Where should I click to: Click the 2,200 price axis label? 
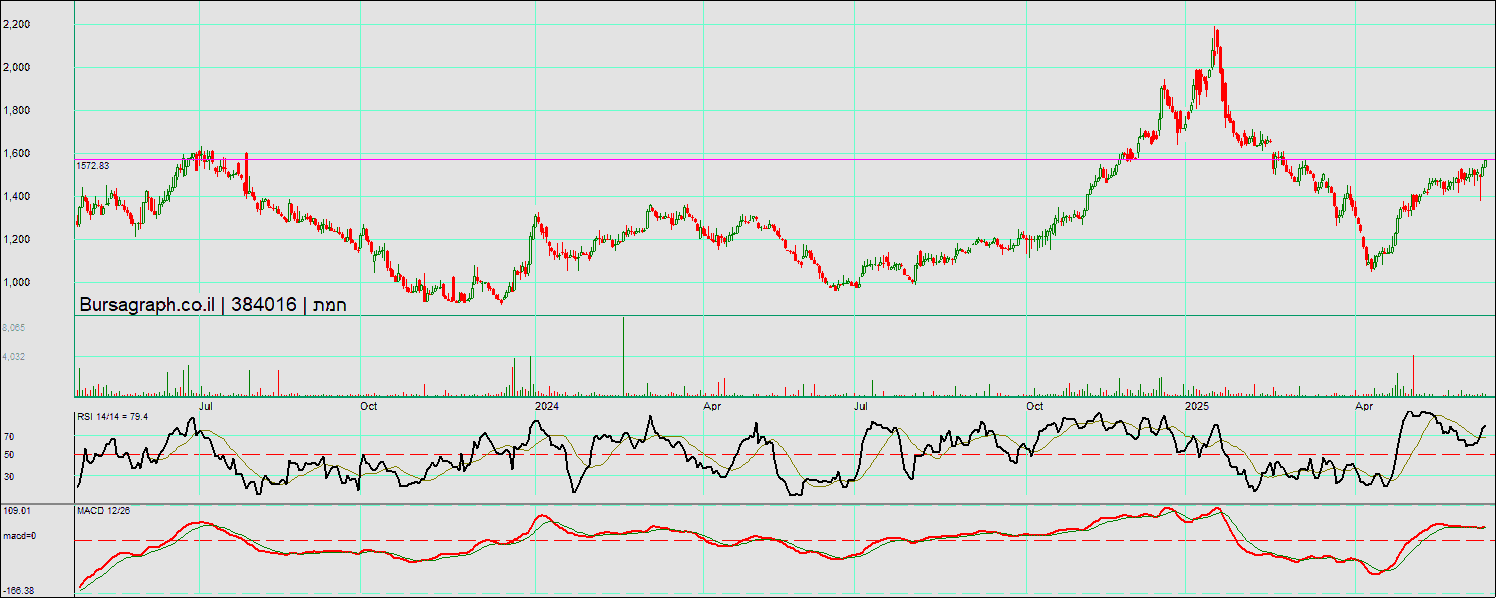(x=17, y=24)
